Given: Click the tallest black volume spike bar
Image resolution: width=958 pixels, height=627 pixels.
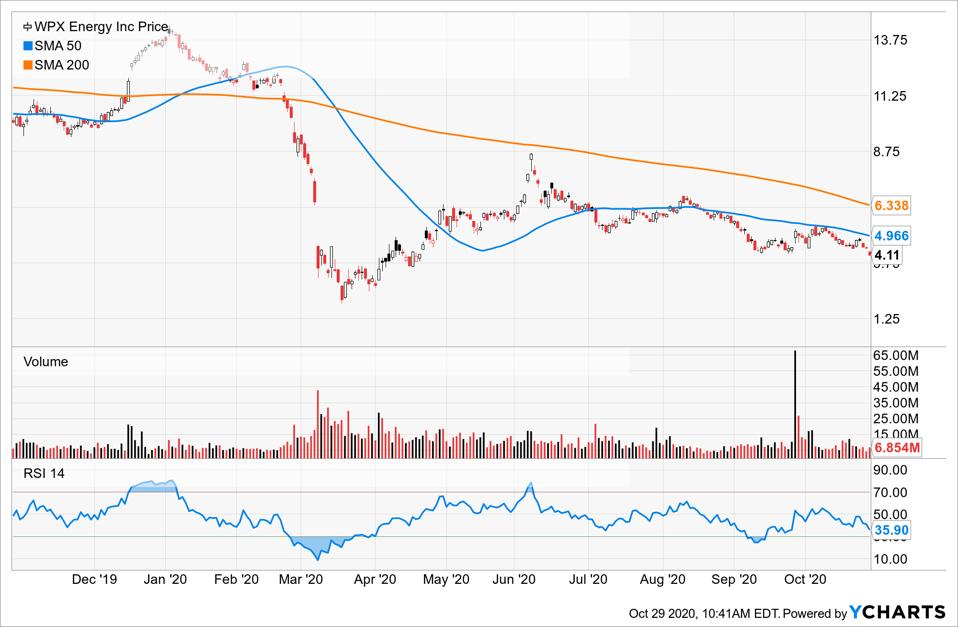Looking at the screenshot, I should (795, 404).
